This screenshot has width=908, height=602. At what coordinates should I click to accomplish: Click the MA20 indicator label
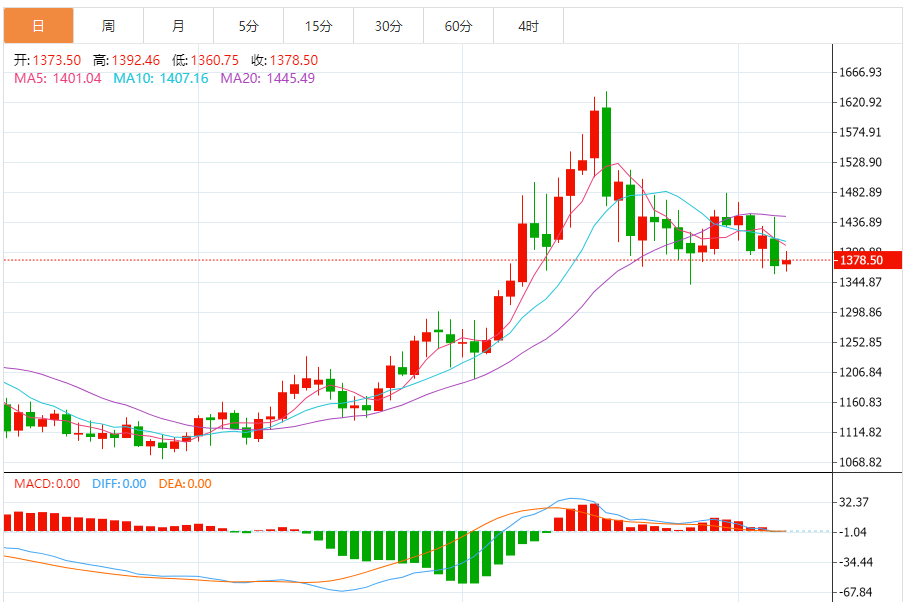coord(267,78)
